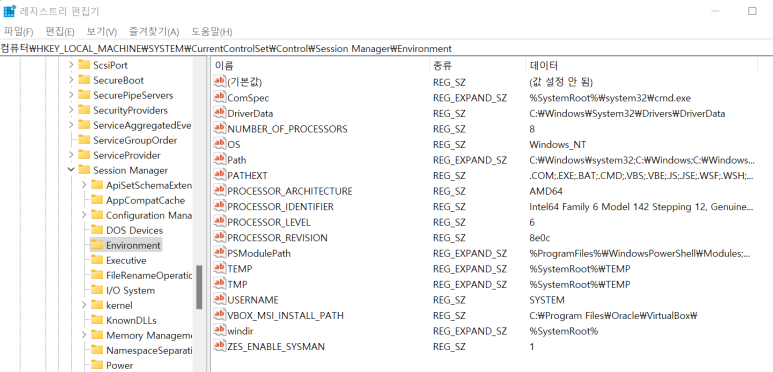
Task: Click the Power folder icon in tree
Action: point(97,365)
